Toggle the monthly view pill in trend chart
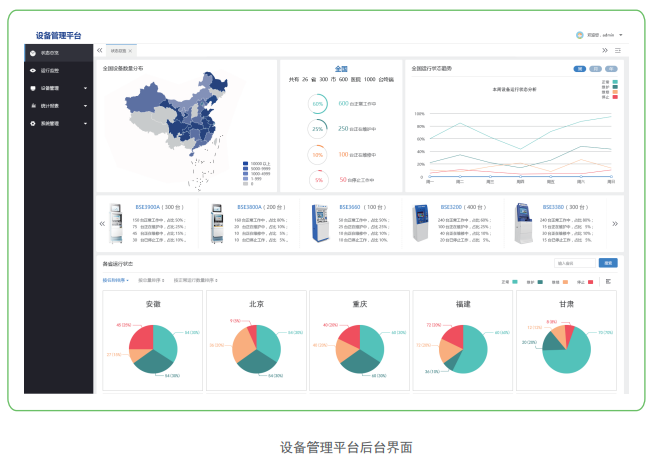Viewport: 653px width, 461px height. click(x=595, y=69)
